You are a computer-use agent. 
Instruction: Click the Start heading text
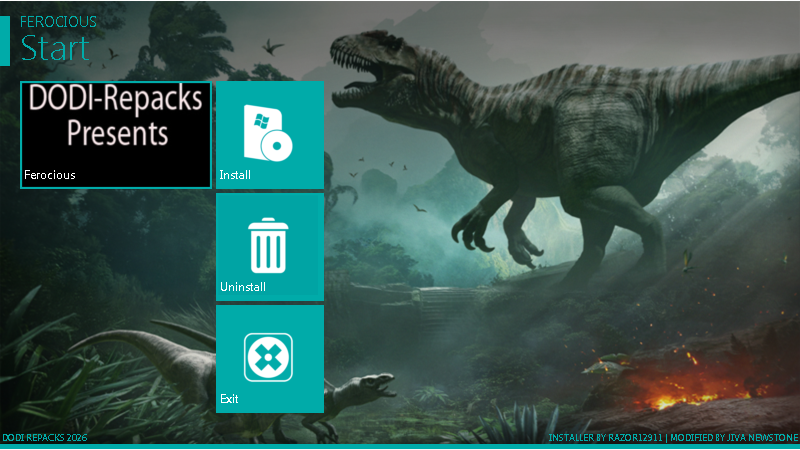tap(55, 47)
